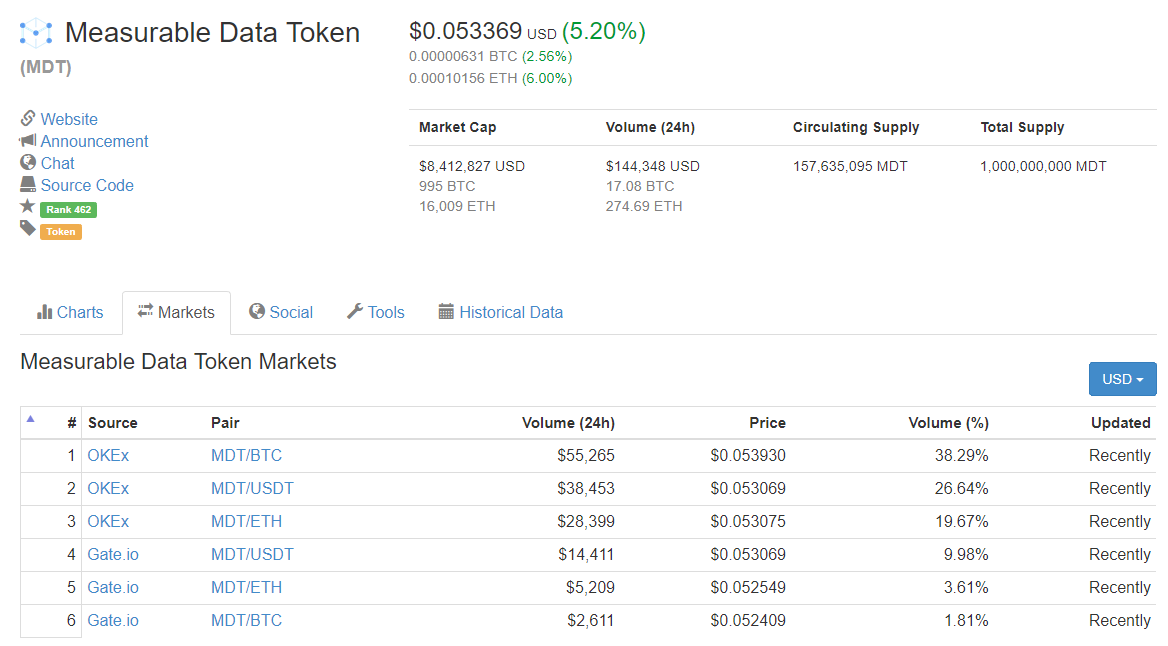Click the 0.00010156 ETH price
Image resolution: width=1168 pixels, height=646 pixels.
tap(463, 78)
